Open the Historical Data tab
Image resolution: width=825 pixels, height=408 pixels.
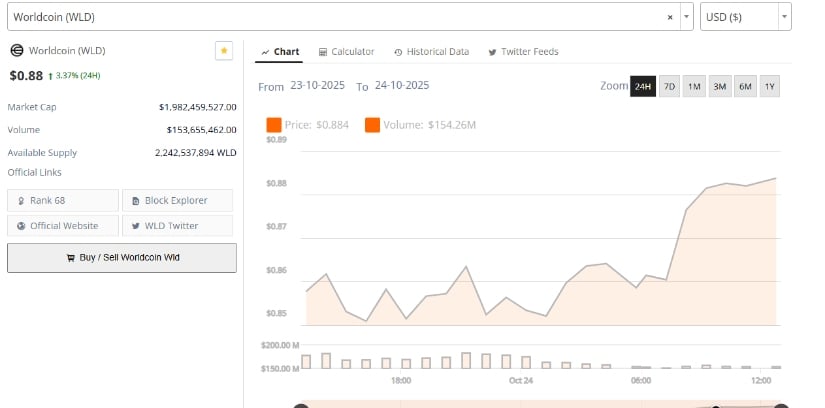(x=431, y=52)
